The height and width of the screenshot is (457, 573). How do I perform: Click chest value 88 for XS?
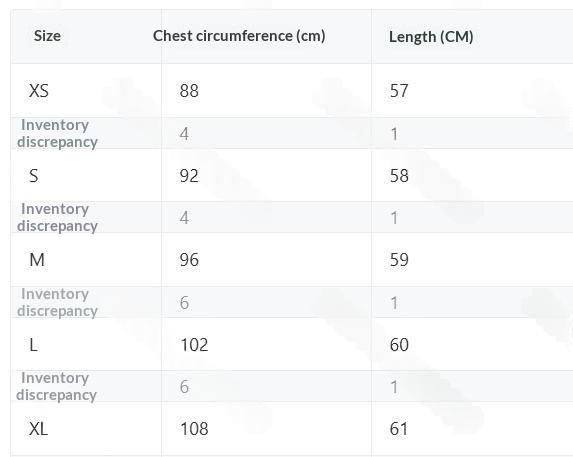pos(189,91)
